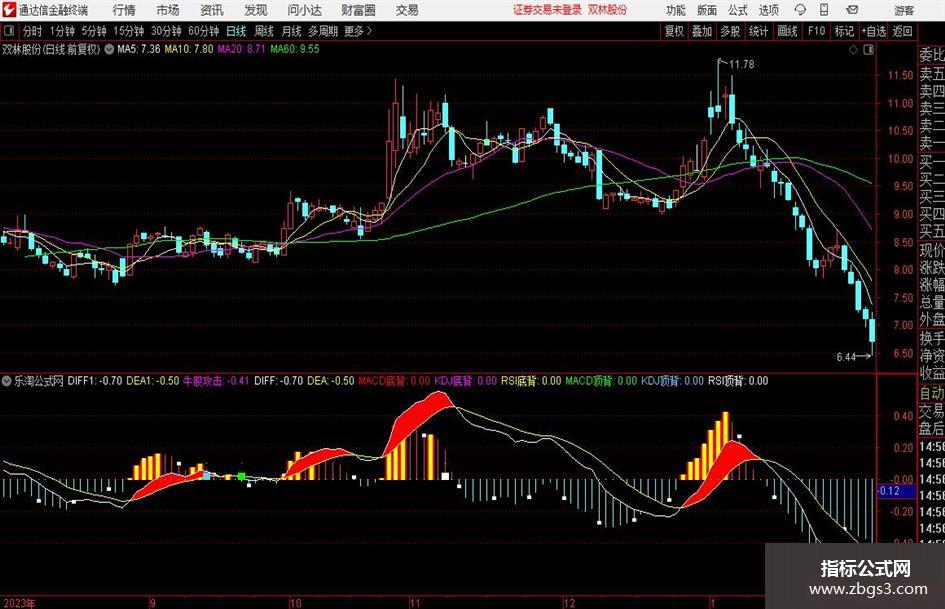This screenshot has height=609, width=945.
Task: Select the 日线 daily period tab
Action: click(x=236, y=31)
